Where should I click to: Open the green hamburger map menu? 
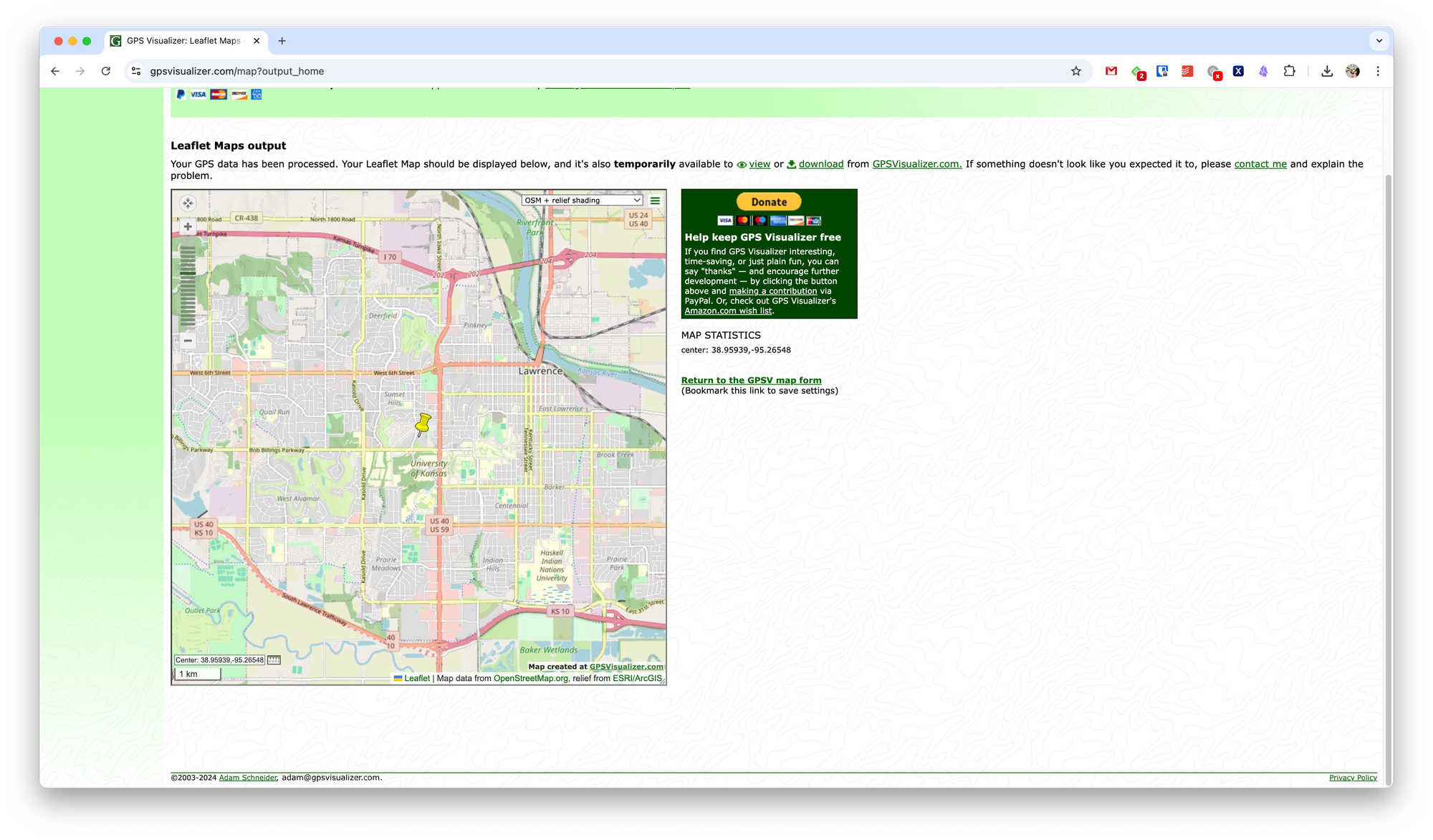click(x=655, y=201)
